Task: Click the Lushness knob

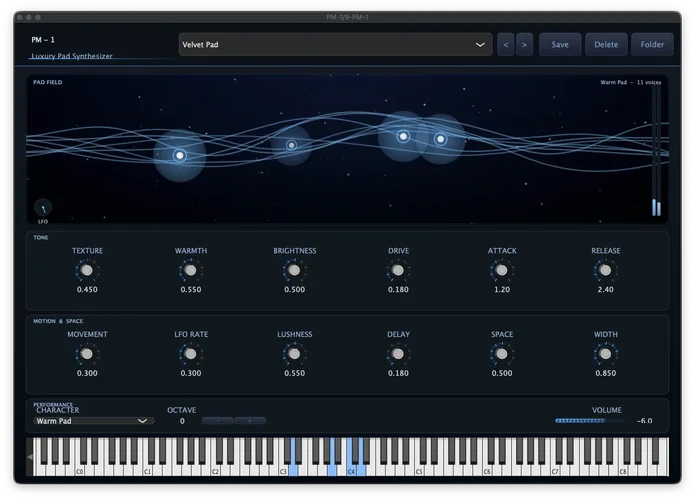Action: tap(294, 354)
